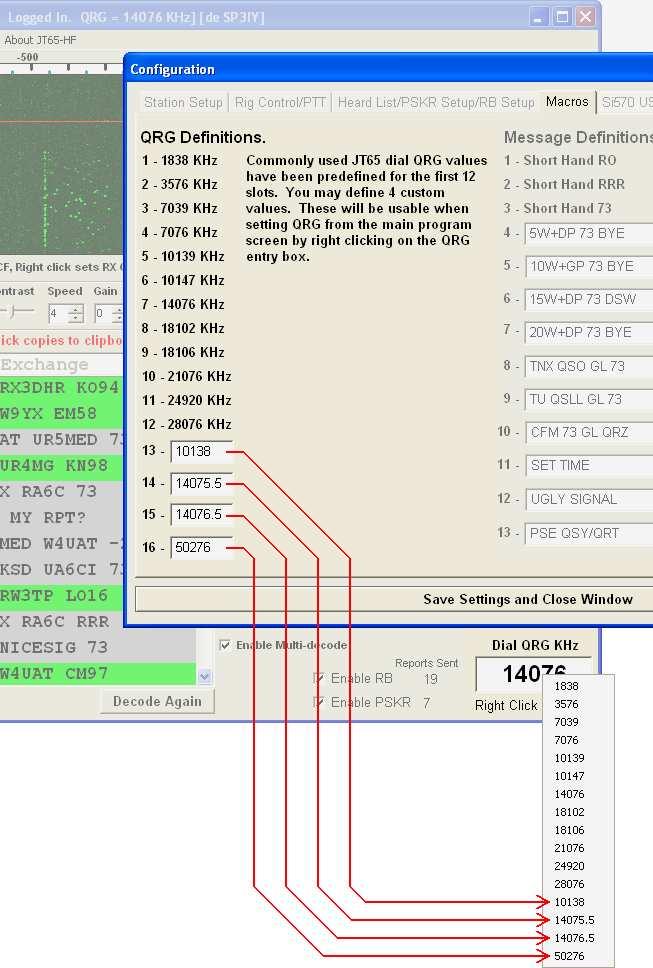Image resolution: width=653 pixels, height=968 pixels.
Task: Click decoded row W4UAT CM97
Action: click(x=98, y=674)
